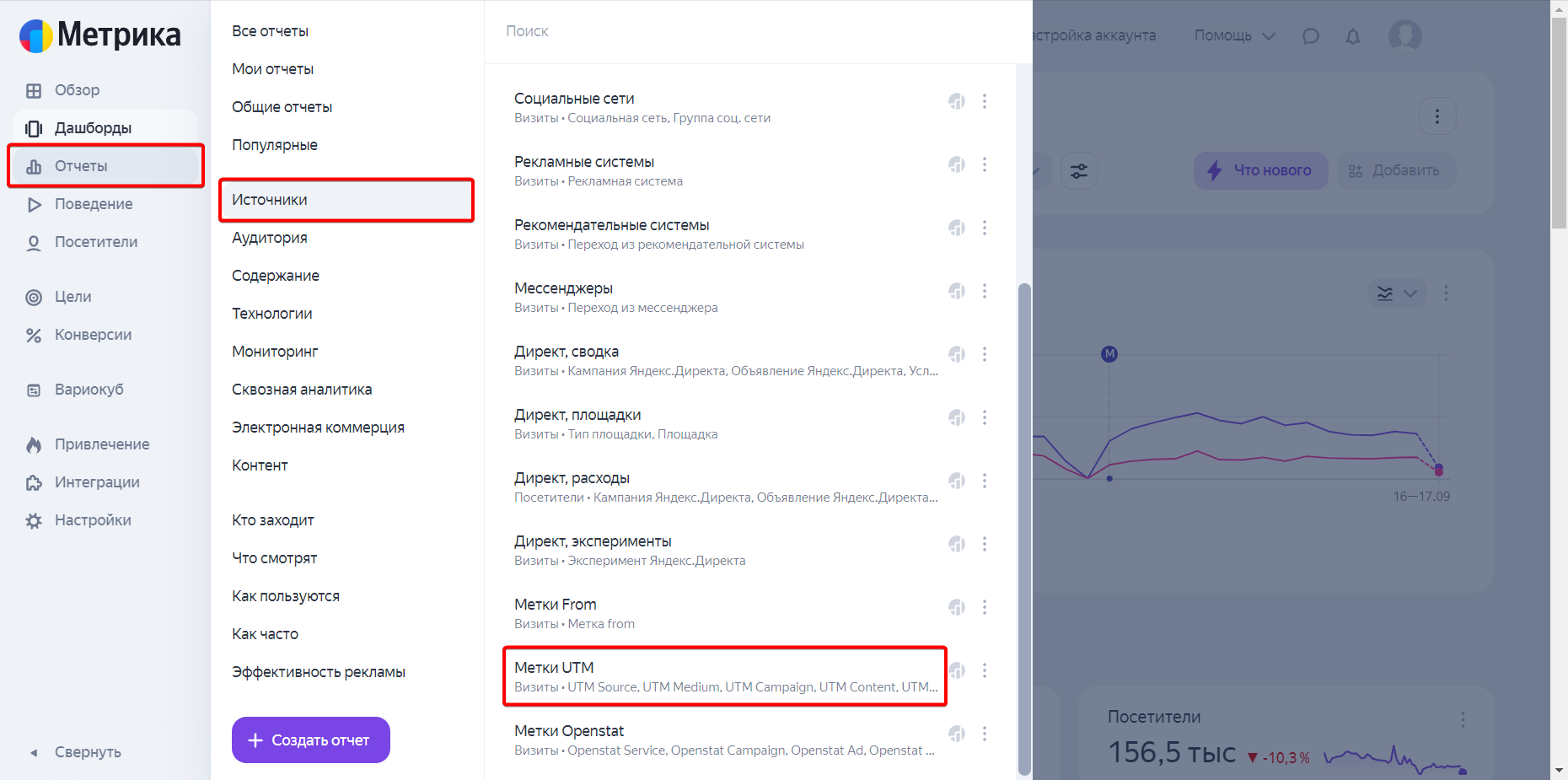The image size is (1568, 780).
Task: Click the Поиск search field
Action: click(750, 31)
